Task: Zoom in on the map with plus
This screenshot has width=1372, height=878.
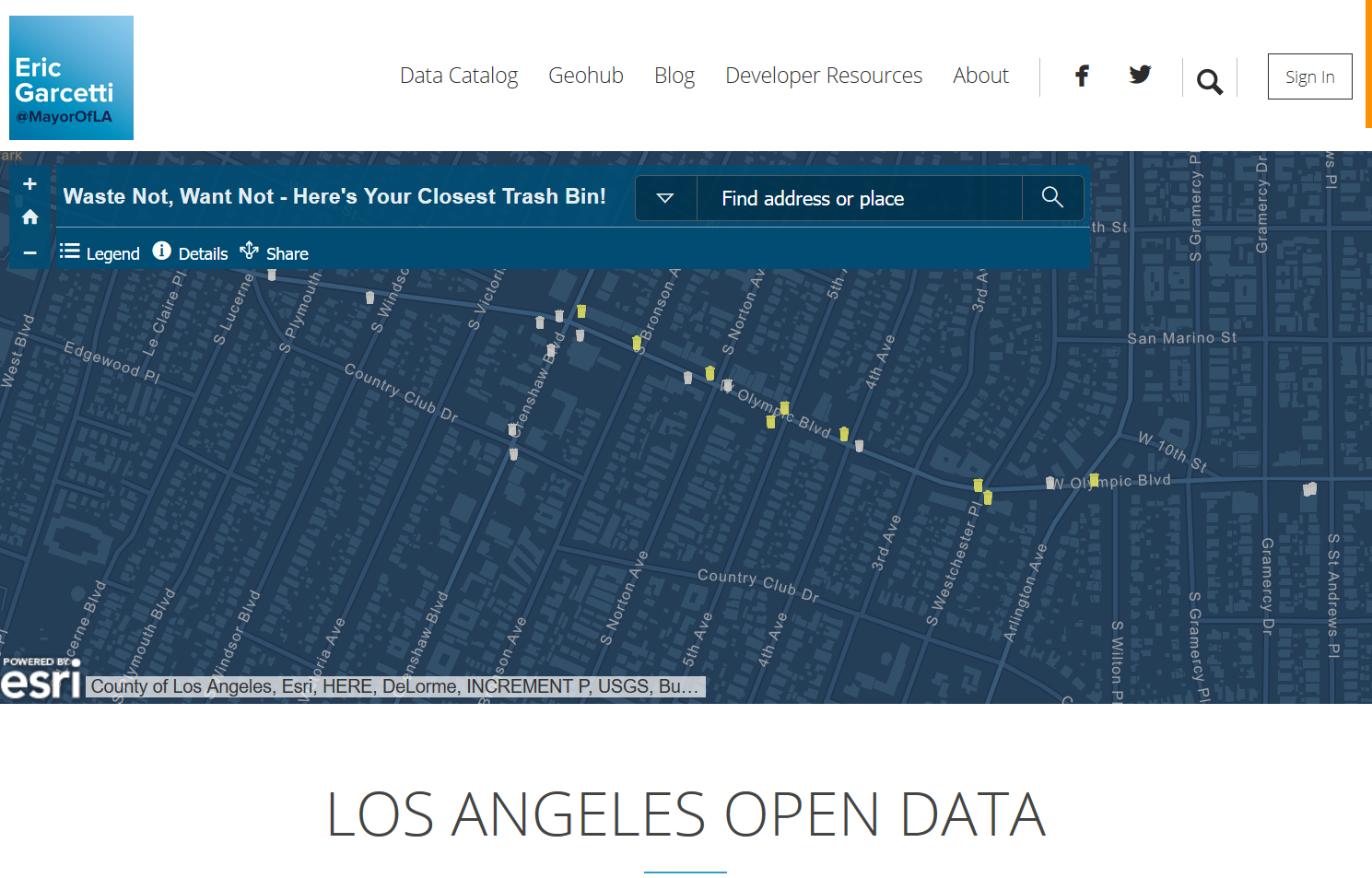Action: pos(30,183)
